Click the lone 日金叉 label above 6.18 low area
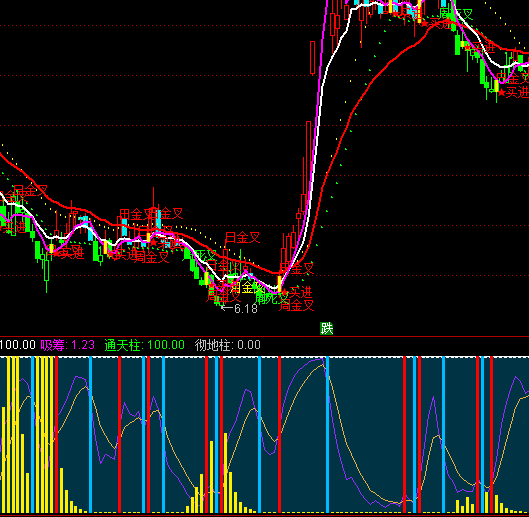The image size is (529, 517). 242,238
